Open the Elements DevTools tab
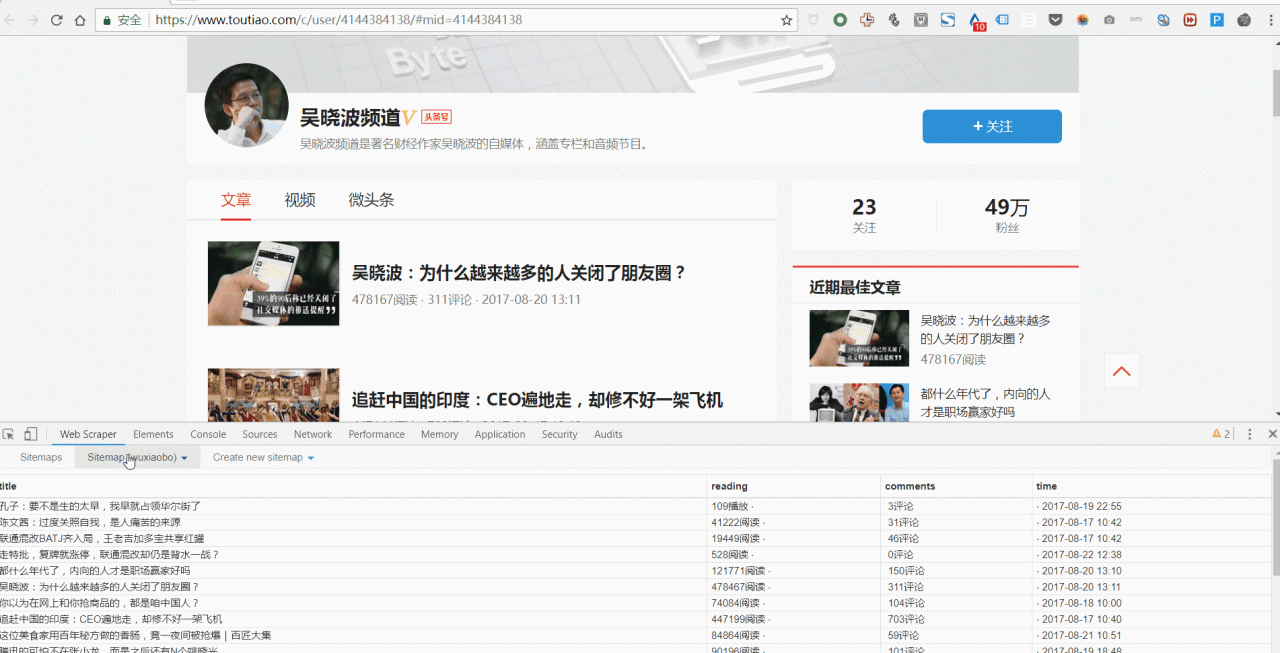The image size is (1280, 653). click(x=153, y=434)
